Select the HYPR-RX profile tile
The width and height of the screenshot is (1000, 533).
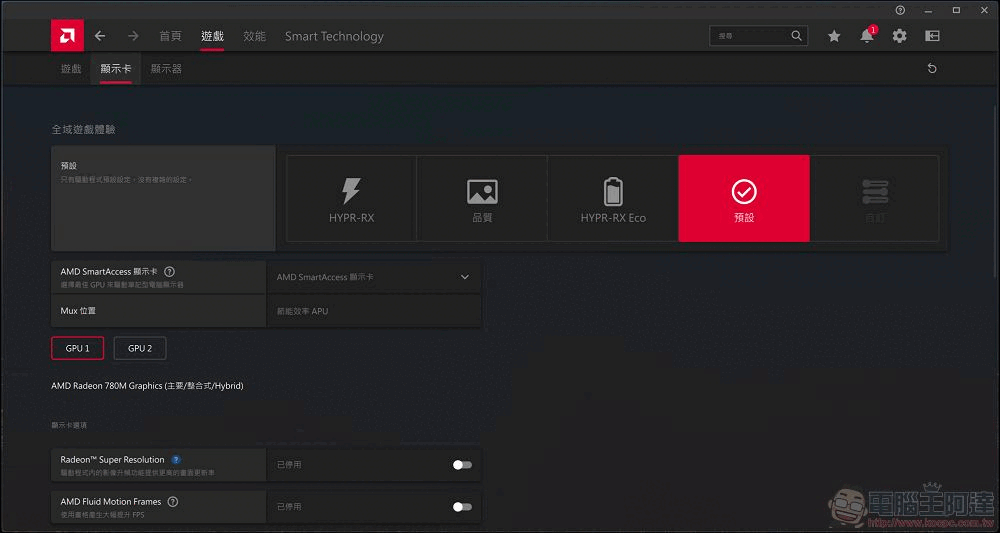pyautogui.click(x=351, y=198)
